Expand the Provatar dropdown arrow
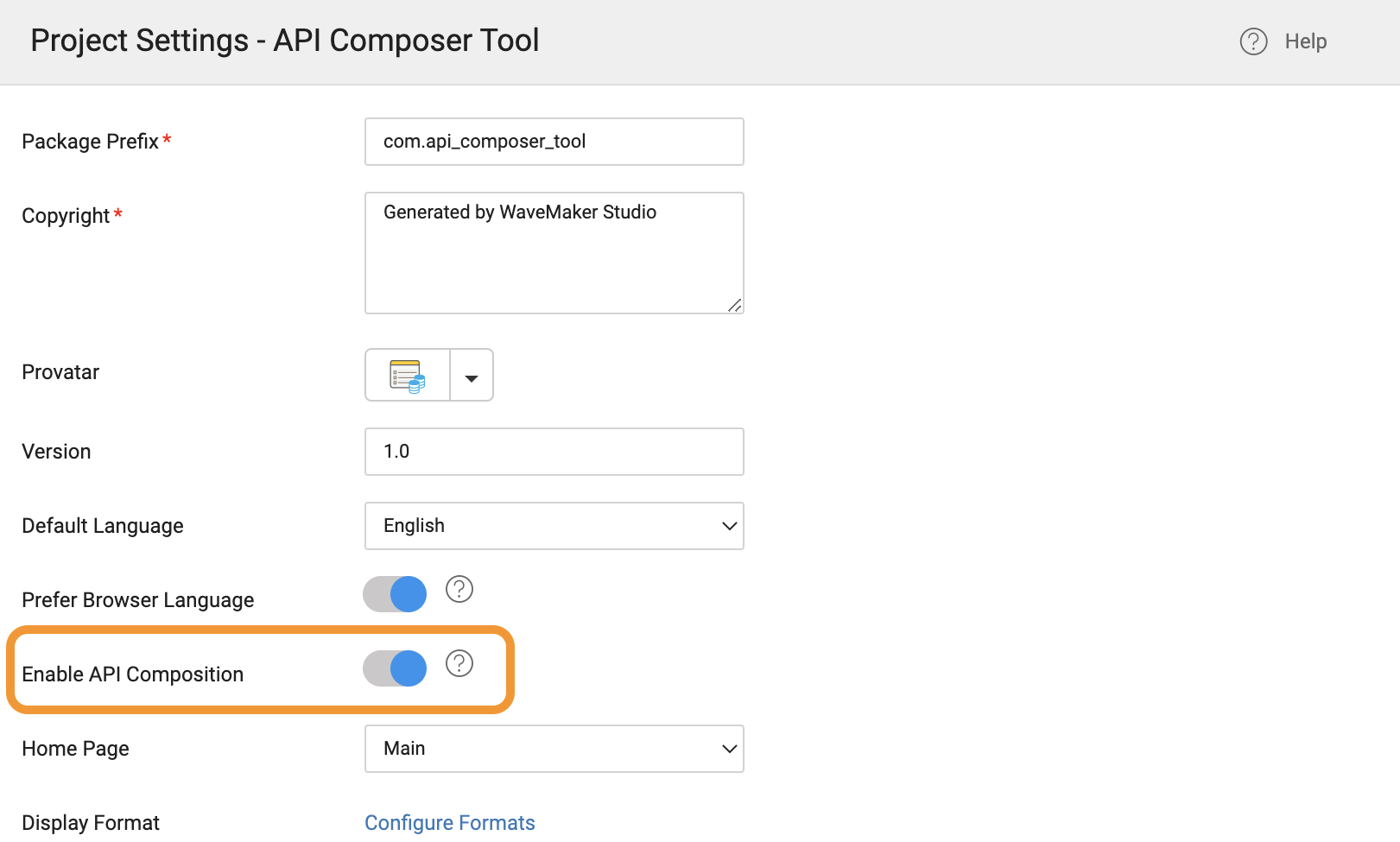 coord(472,376)
